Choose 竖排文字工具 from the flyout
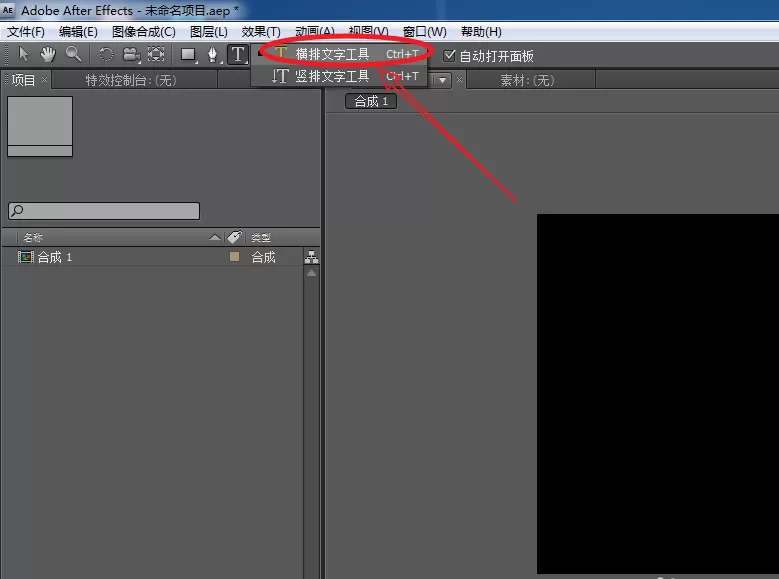The height and width of the screenshot is (579, 779). pos(340,76)
